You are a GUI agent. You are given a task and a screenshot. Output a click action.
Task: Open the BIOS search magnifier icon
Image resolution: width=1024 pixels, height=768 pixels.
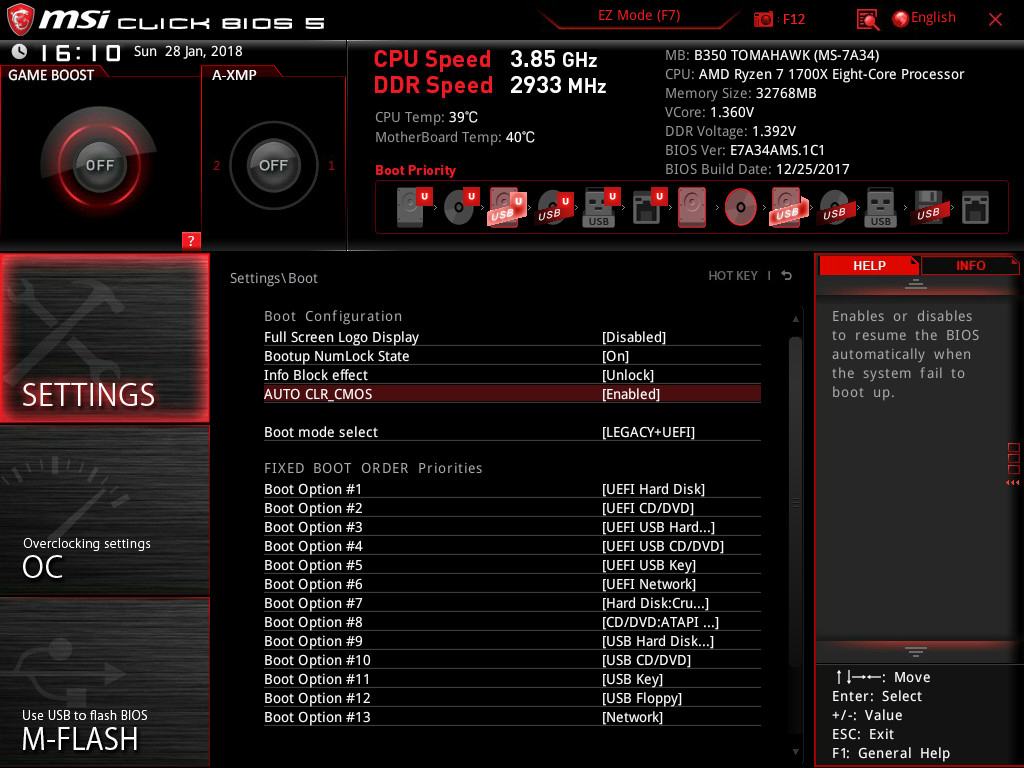(867, 19)
